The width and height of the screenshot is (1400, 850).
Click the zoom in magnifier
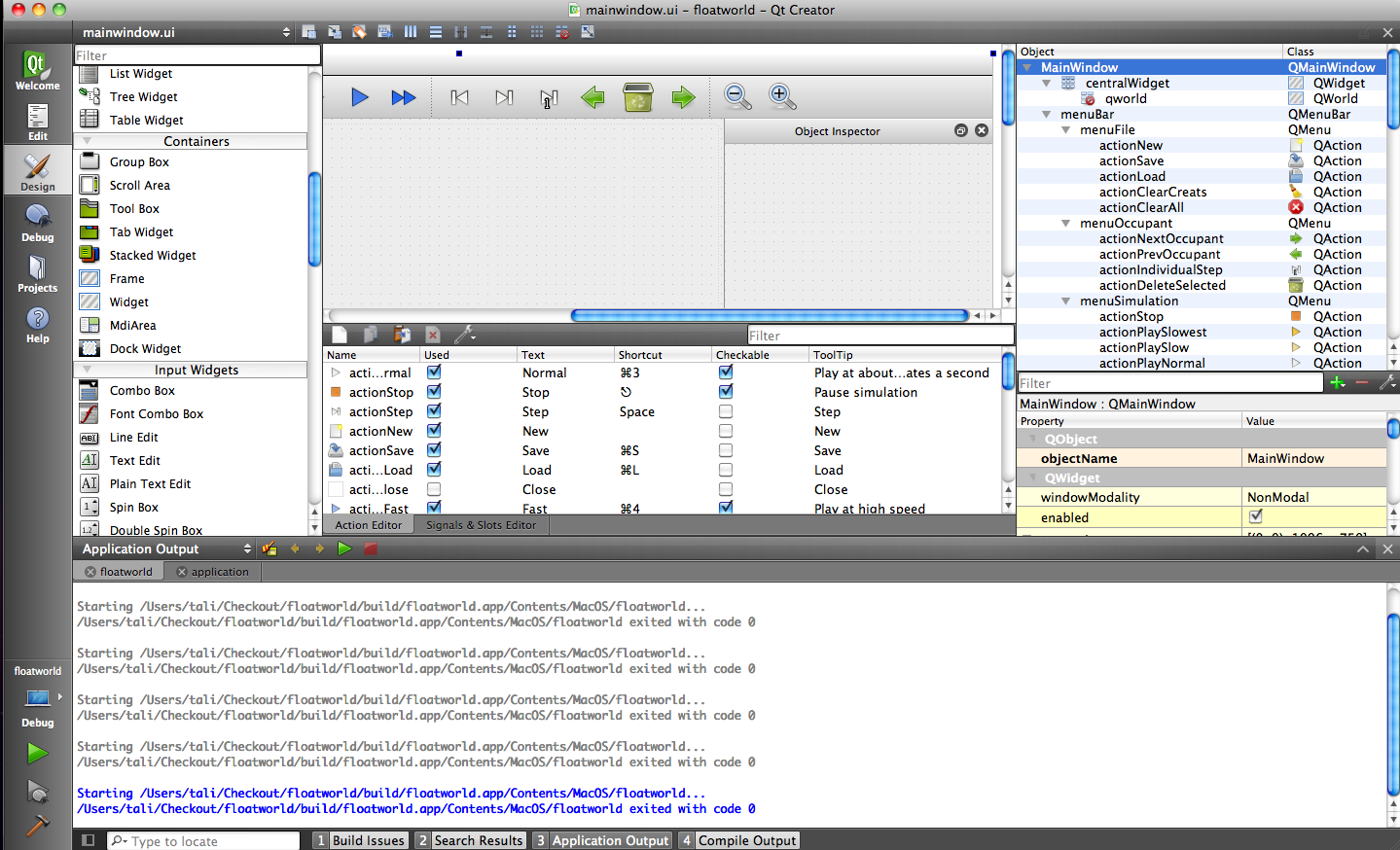point(782,96)
